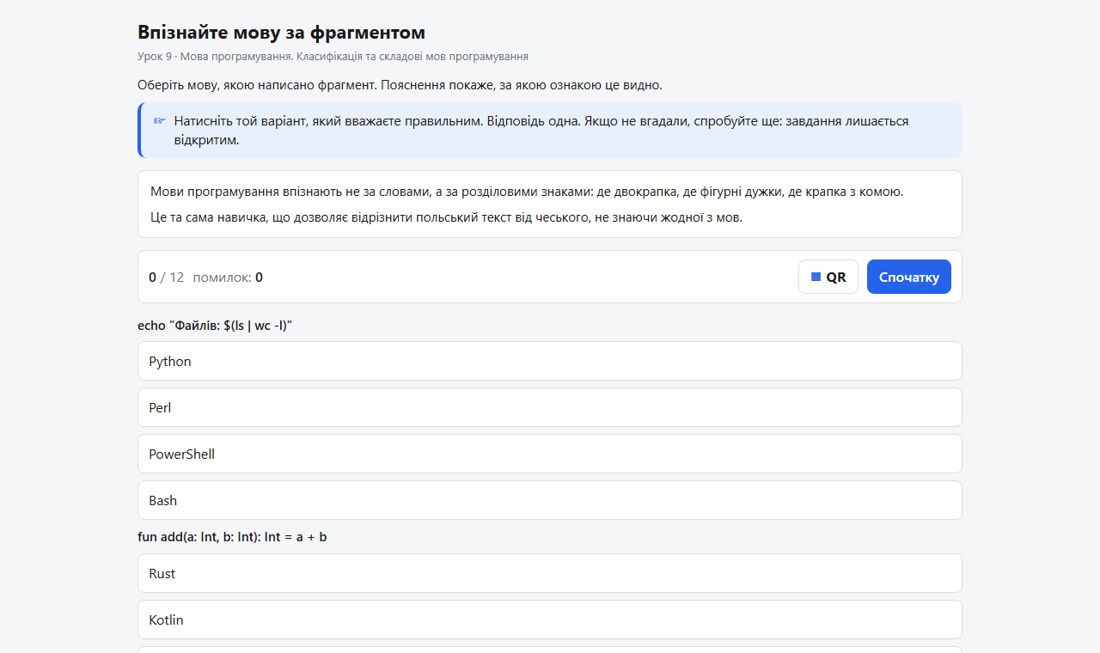Select the Kotlin answer option
Viewport: 1100px width, 653px height.
point(549,619)
